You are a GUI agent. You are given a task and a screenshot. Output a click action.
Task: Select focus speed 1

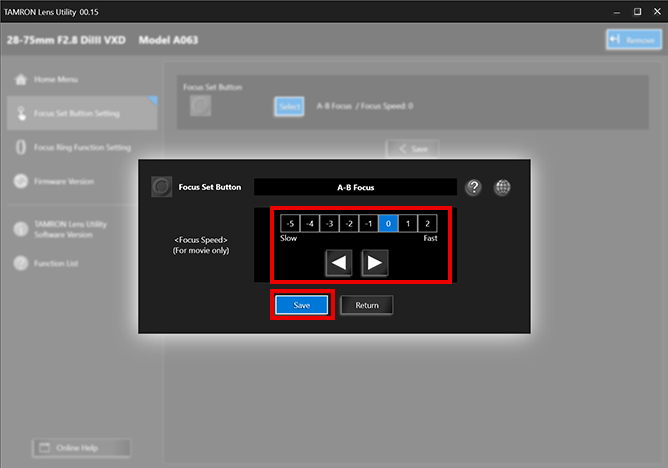(x=408, y=224)
